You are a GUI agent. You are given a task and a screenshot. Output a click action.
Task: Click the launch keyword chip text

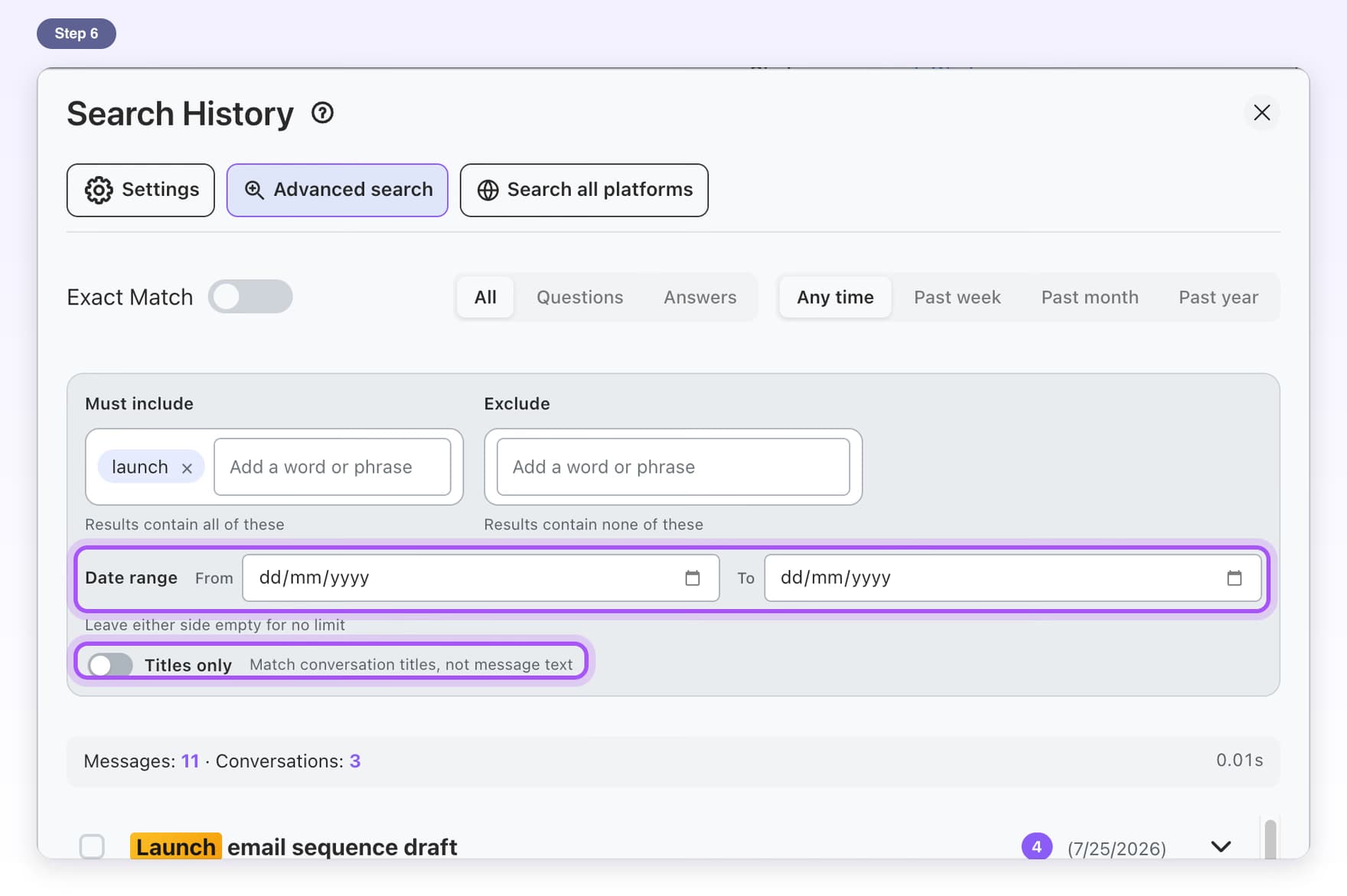click(x=140, y=467)
